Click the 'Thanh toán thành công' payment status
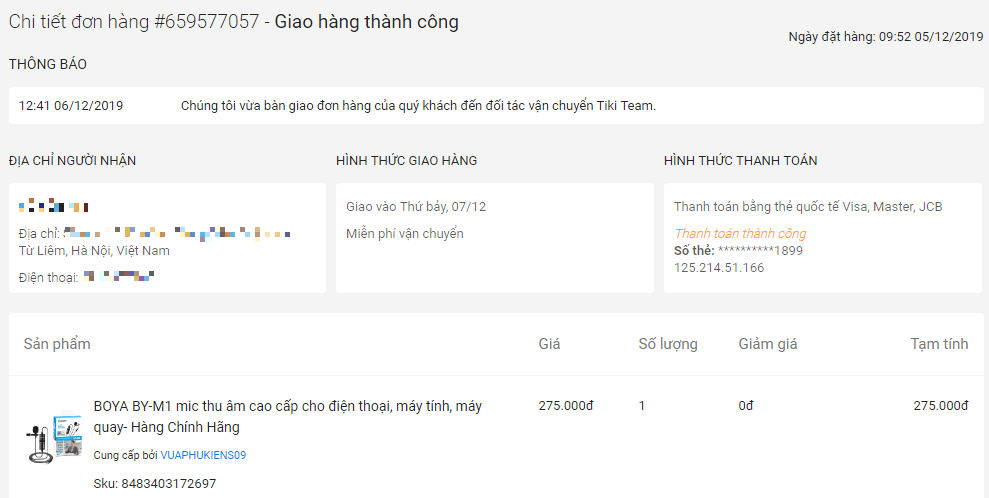Image resolution: width=989 pixels, height=498 pixels. (740, 234)
